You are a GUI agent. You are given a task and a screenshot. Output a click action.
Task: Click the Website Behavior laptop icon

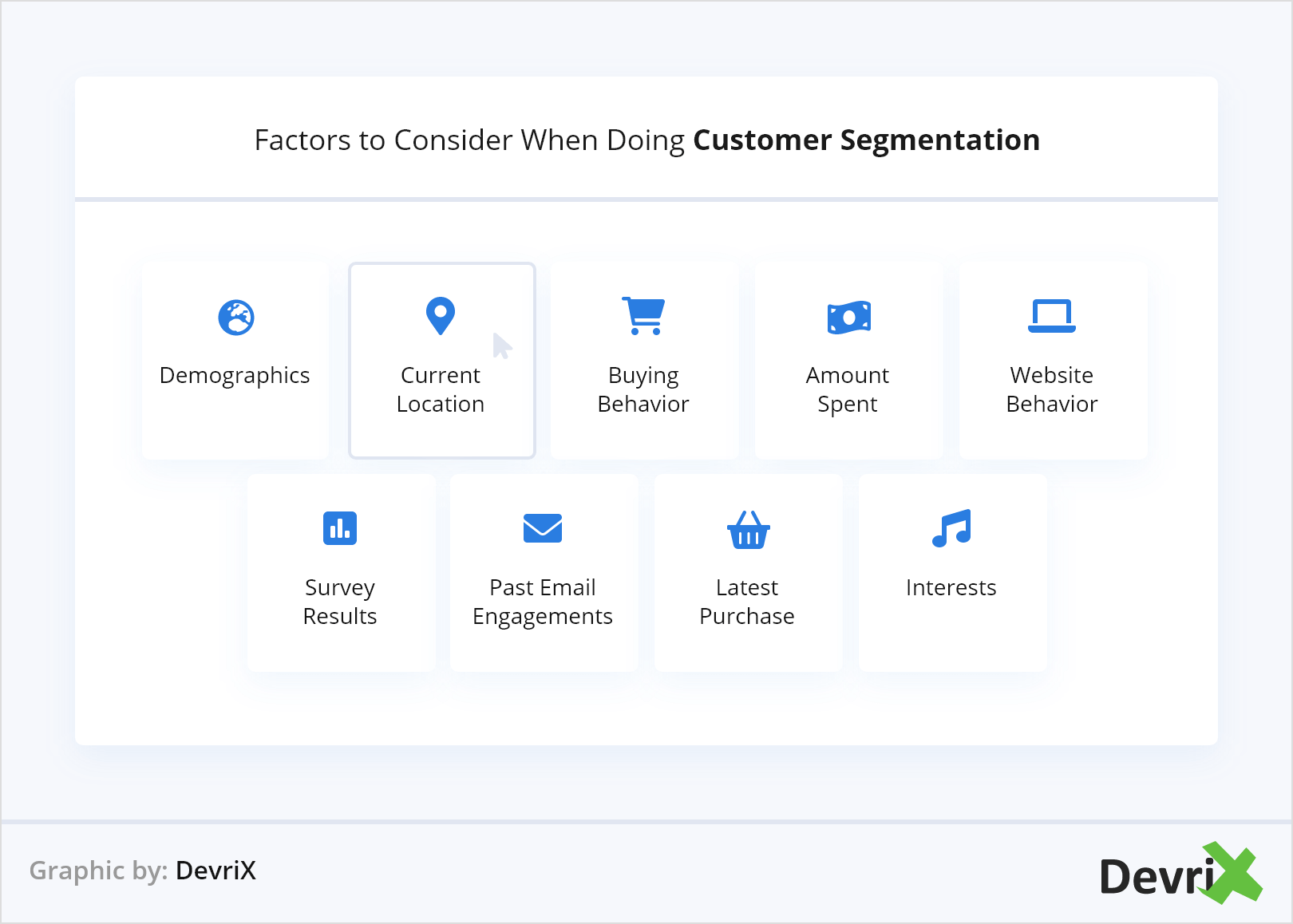coord(1052,316)
